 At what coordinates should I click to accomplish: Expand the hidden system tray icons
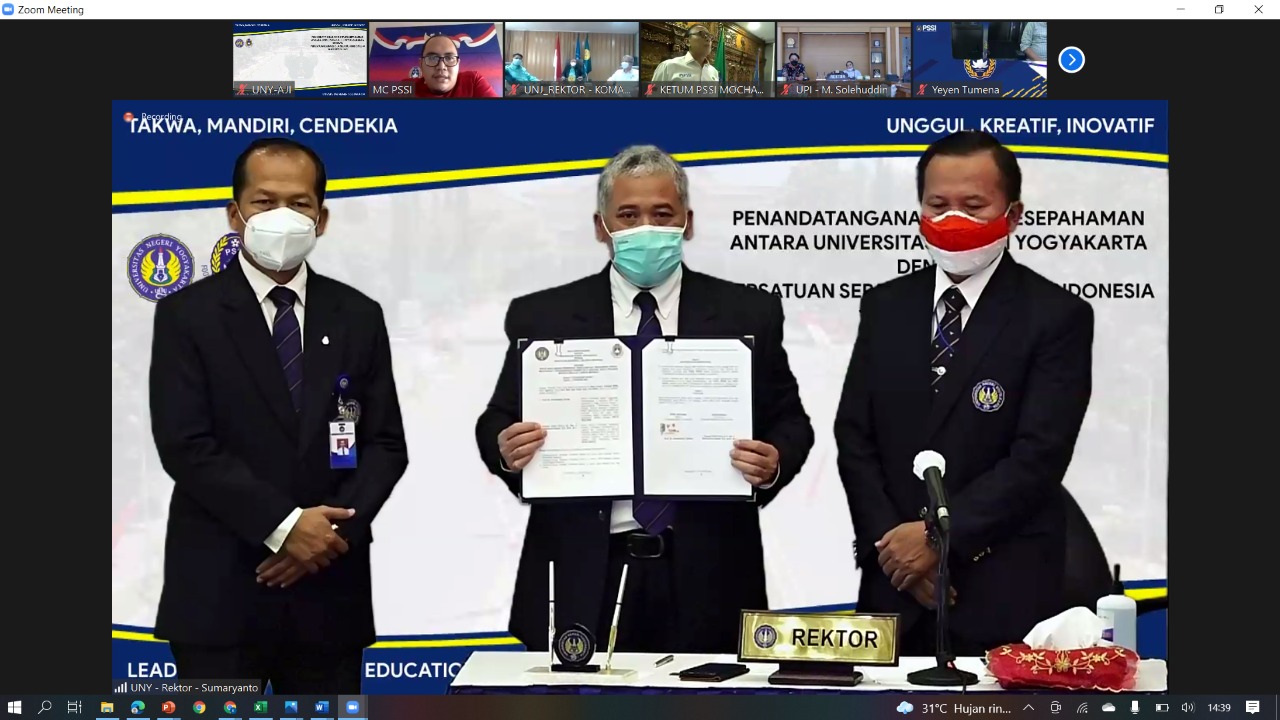1028,708
